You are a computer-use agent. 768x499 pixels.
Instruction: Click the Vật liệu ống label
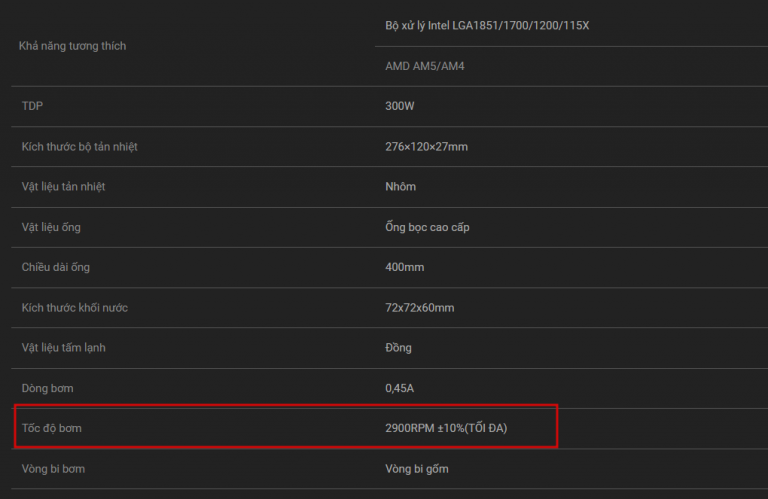[51, 227]
